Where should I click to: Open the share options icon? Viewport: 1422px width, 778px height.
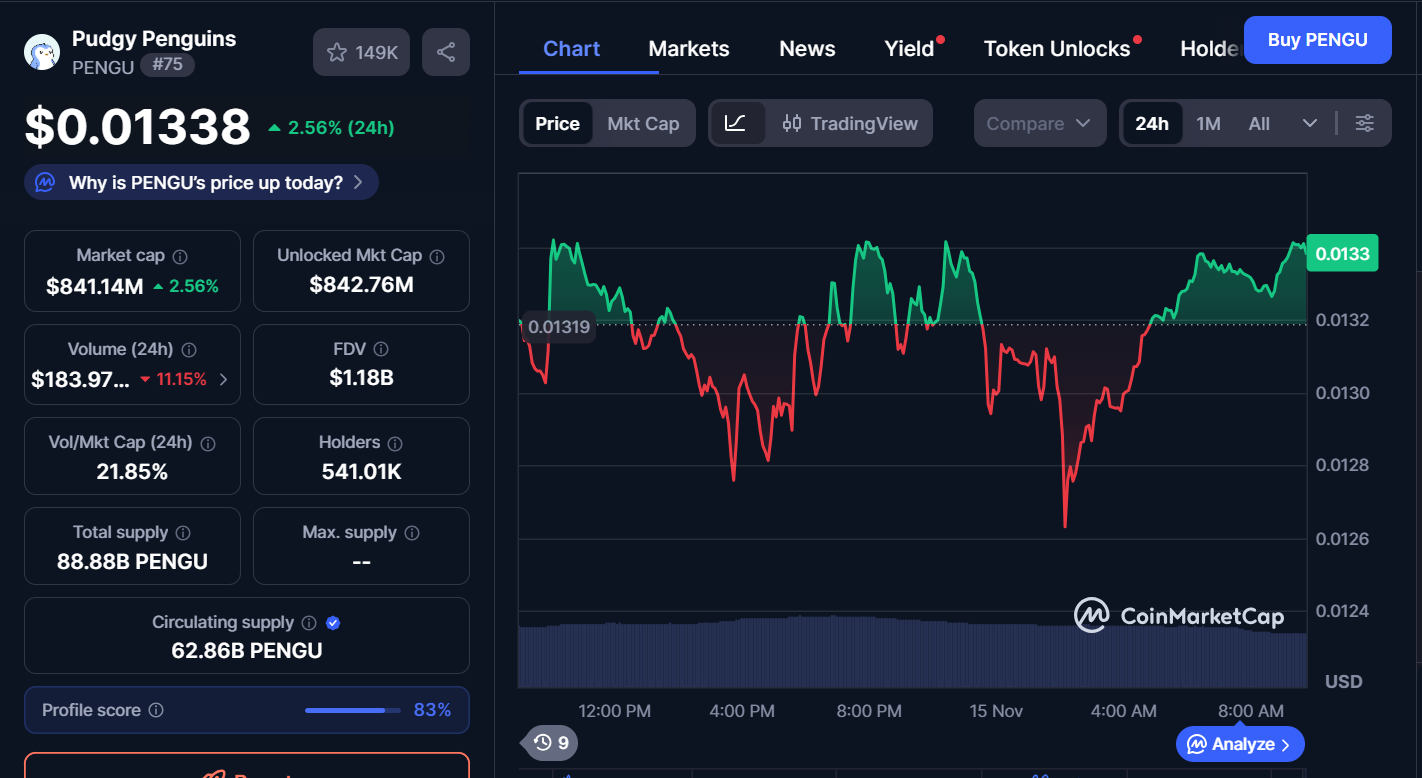point(446,51)
